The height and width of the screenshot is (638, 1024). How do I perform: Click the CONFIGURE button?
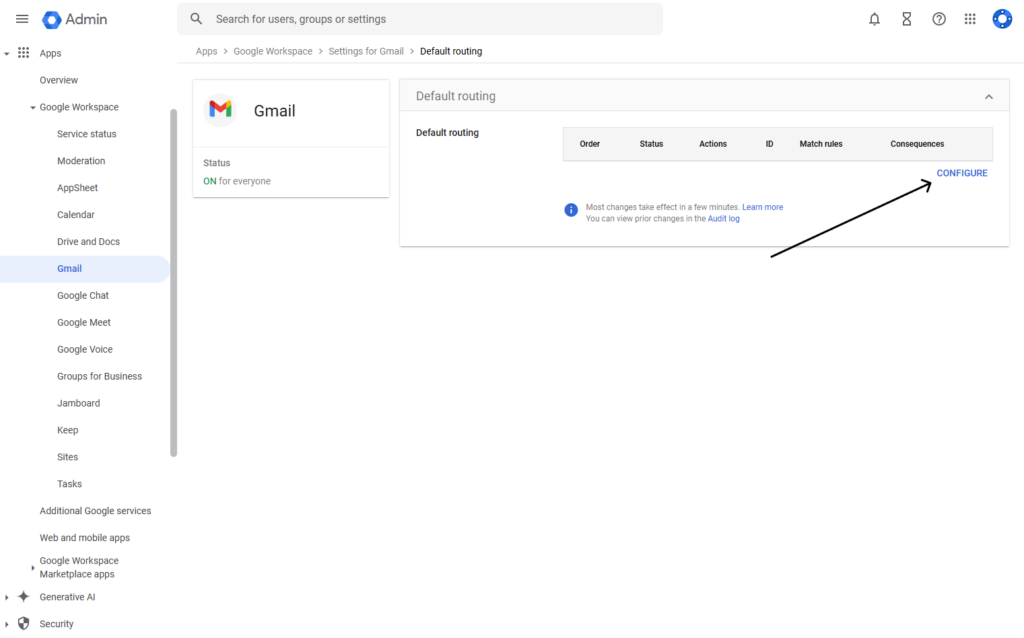click(961, 173)
